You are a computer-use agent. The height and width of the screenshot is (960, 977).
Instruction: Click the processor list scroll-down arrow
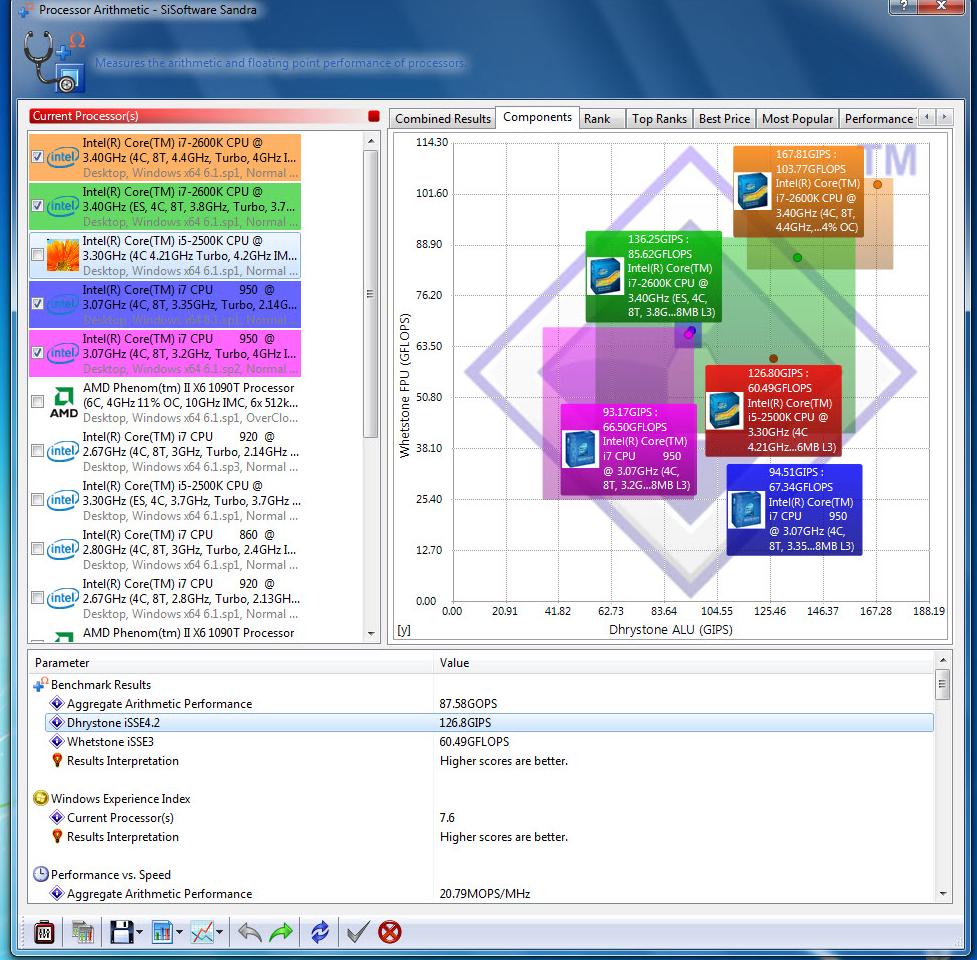pyautogui.click(x=371, y=634)
